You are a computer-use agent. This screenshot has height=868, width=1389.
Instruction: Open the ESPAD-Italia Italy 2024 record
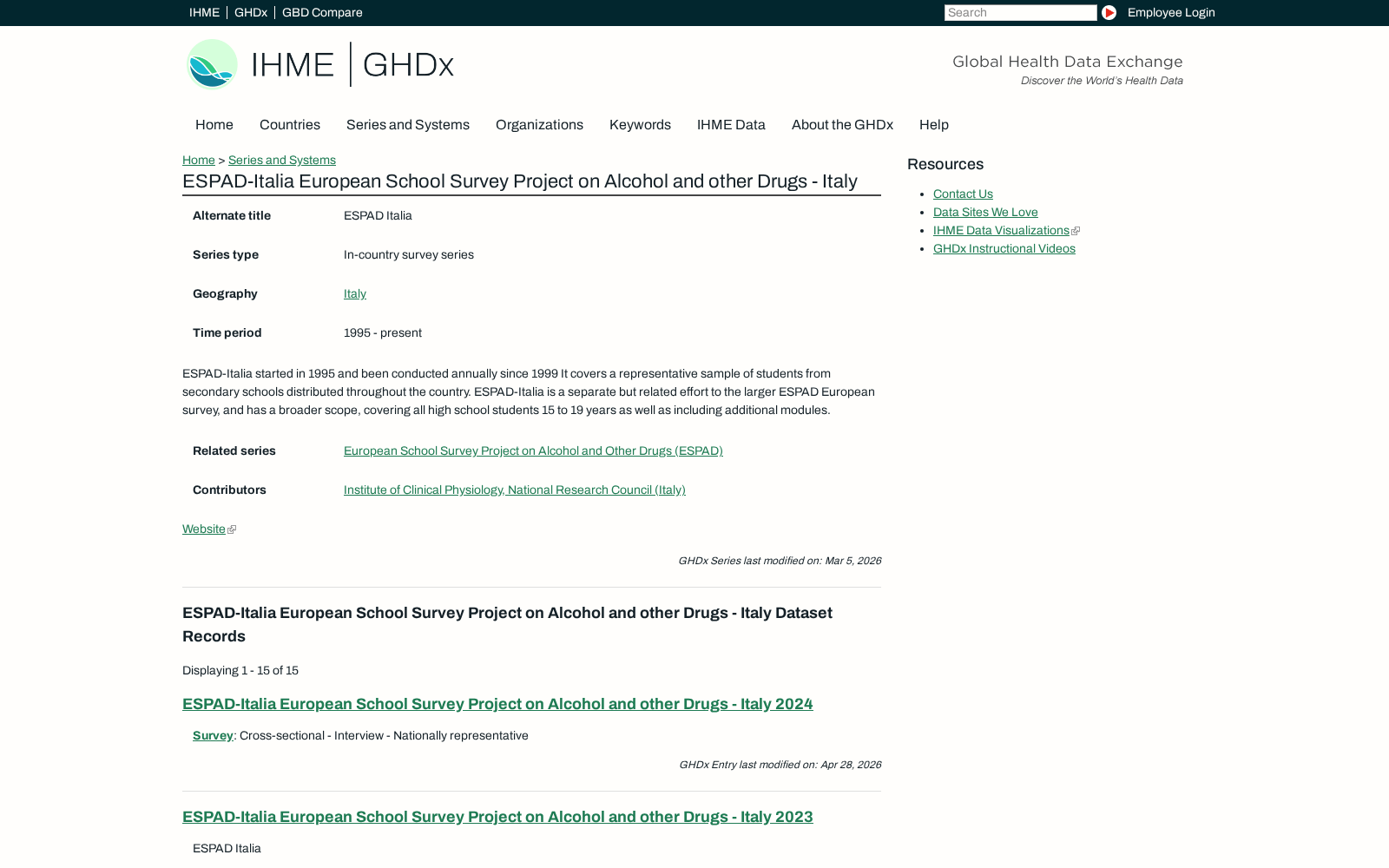(497, 704)
